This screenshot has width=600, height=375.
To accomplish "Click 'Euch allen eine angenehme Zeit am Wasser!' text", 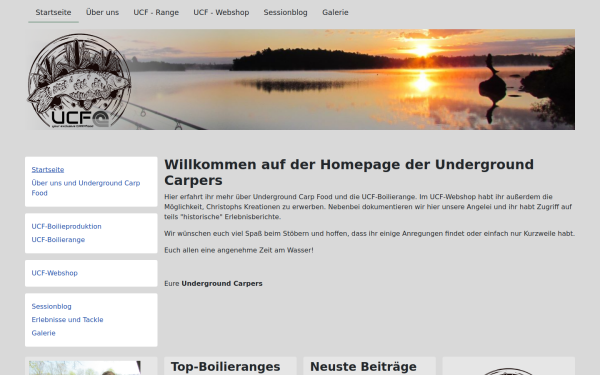I will 239,250.
